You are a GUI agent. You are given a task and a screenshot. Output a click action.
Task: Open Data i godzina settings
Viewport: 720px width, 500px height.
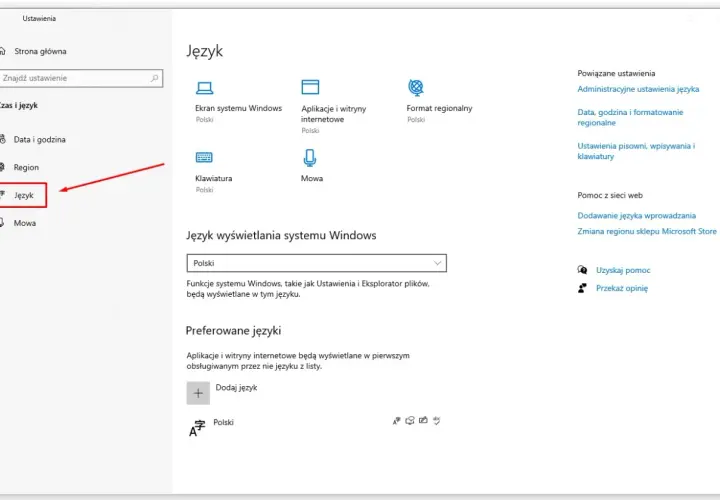[39, 140]
